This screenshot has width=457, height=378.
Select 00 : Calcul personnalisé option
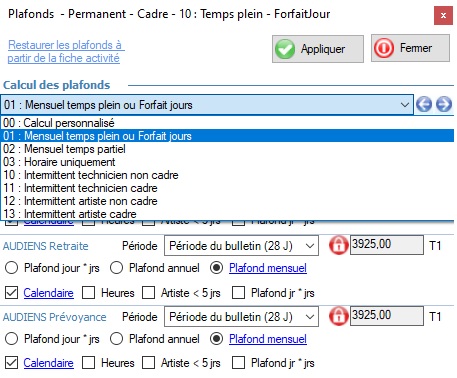click(227, 123)
